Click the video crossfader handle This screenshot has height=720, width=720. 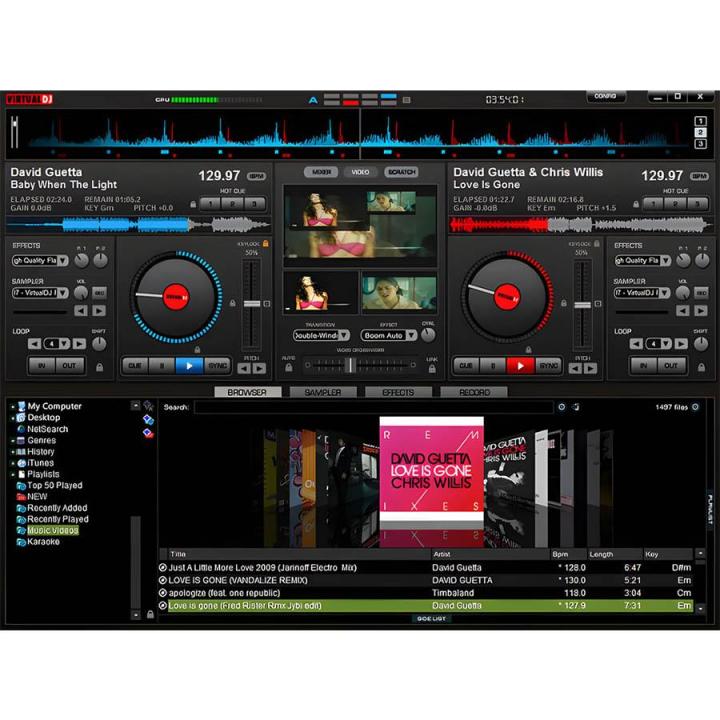pos(350,366)
